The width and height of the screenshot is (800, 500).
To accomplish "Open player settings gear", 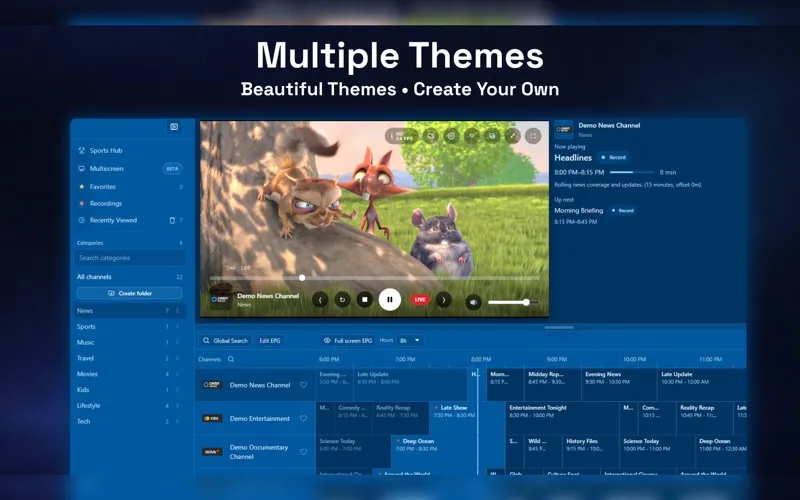I will (451, 136).
